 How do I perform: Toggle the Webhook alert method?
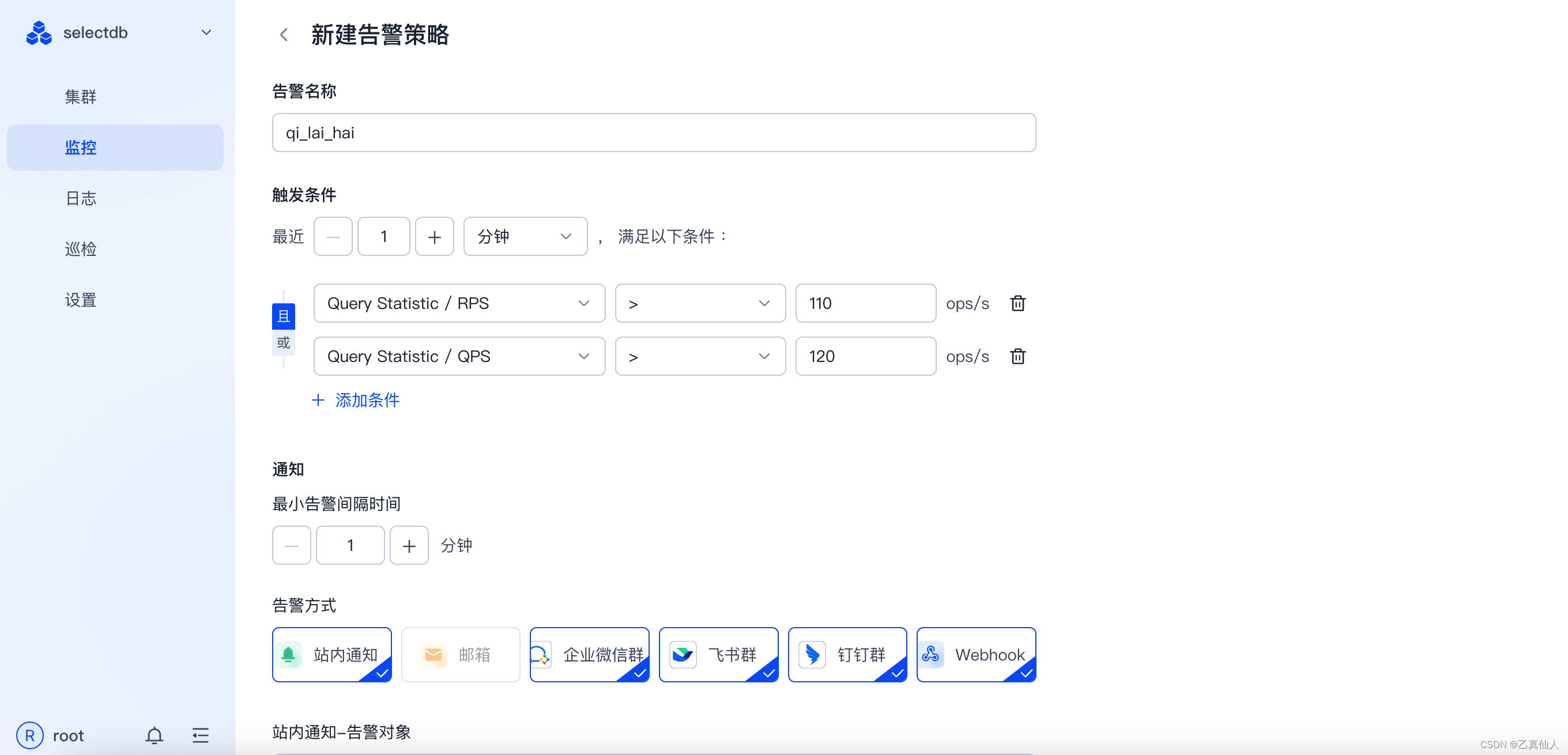[x=976, y=654]
